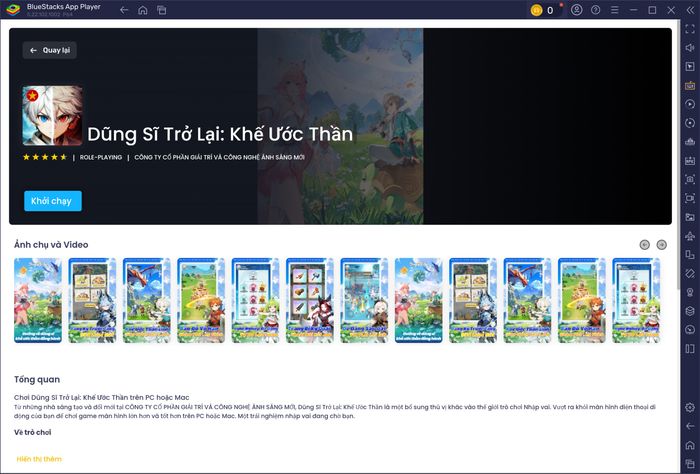
Task: Click the text Chơi Dũng Sĩ Trở Lại trên PC
Action: (x=102, y=397)
